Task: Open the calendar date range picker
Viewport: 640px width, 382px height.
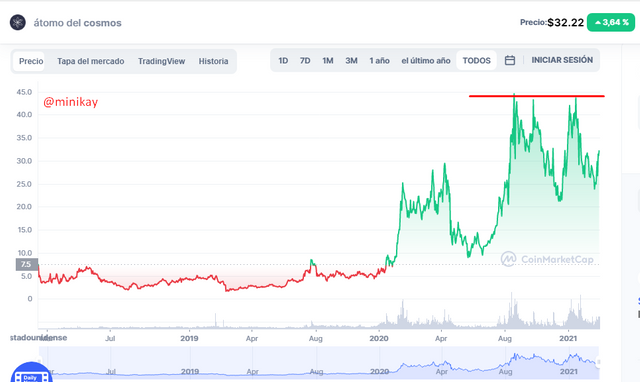Action: pos(509,60)
